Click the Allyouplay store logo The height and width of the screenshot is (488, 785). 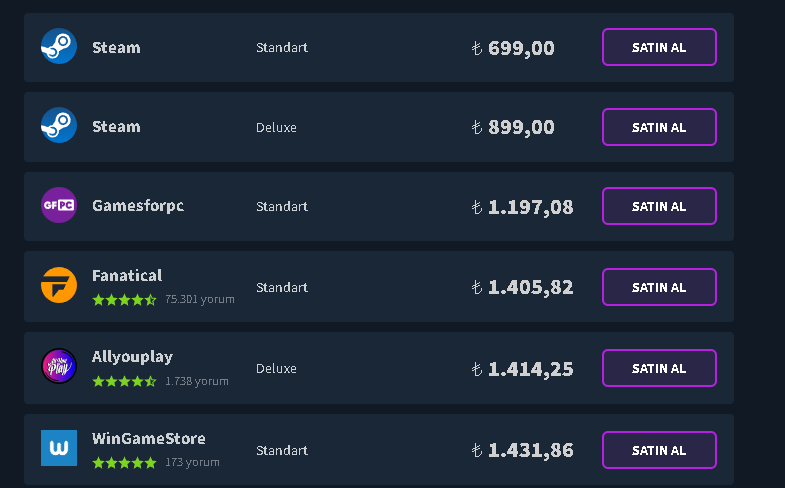coord(59,367)
